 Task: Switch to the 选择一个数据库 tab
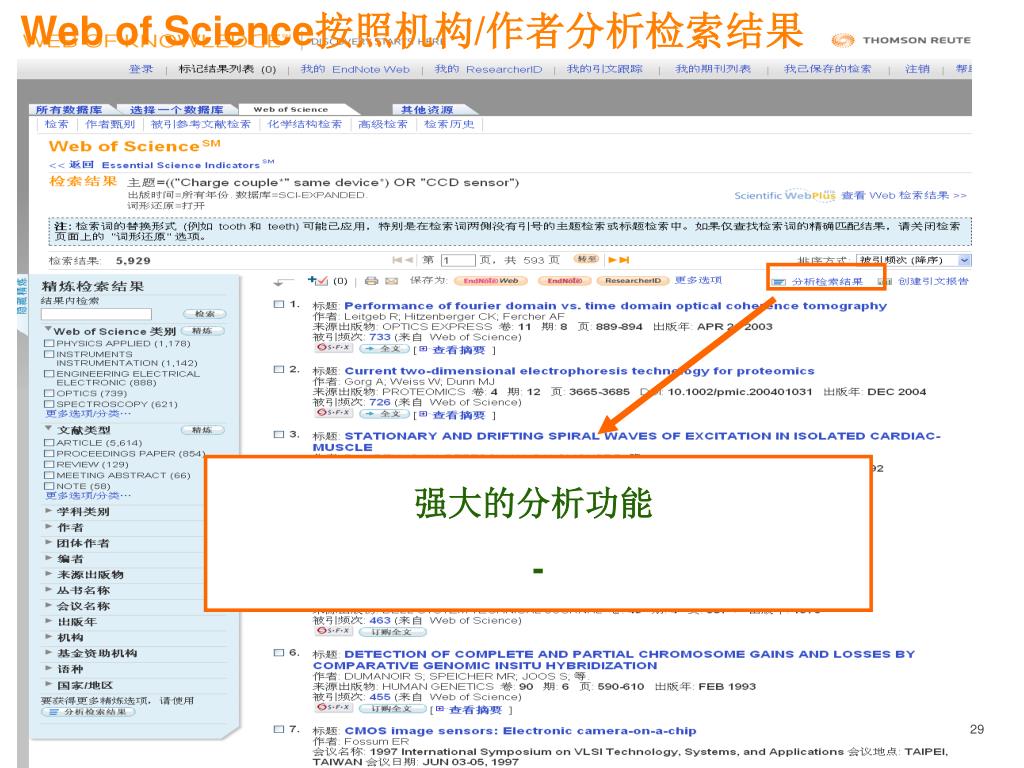(x=176, y=110)
